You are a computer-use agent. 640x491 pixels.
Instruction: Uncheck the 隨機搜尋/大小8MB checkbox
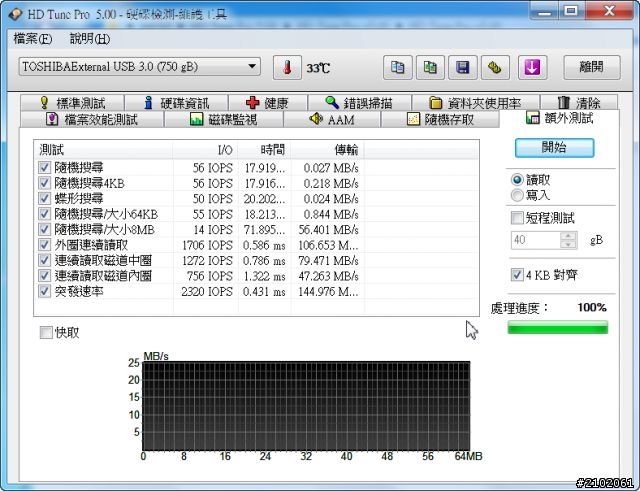44,230
